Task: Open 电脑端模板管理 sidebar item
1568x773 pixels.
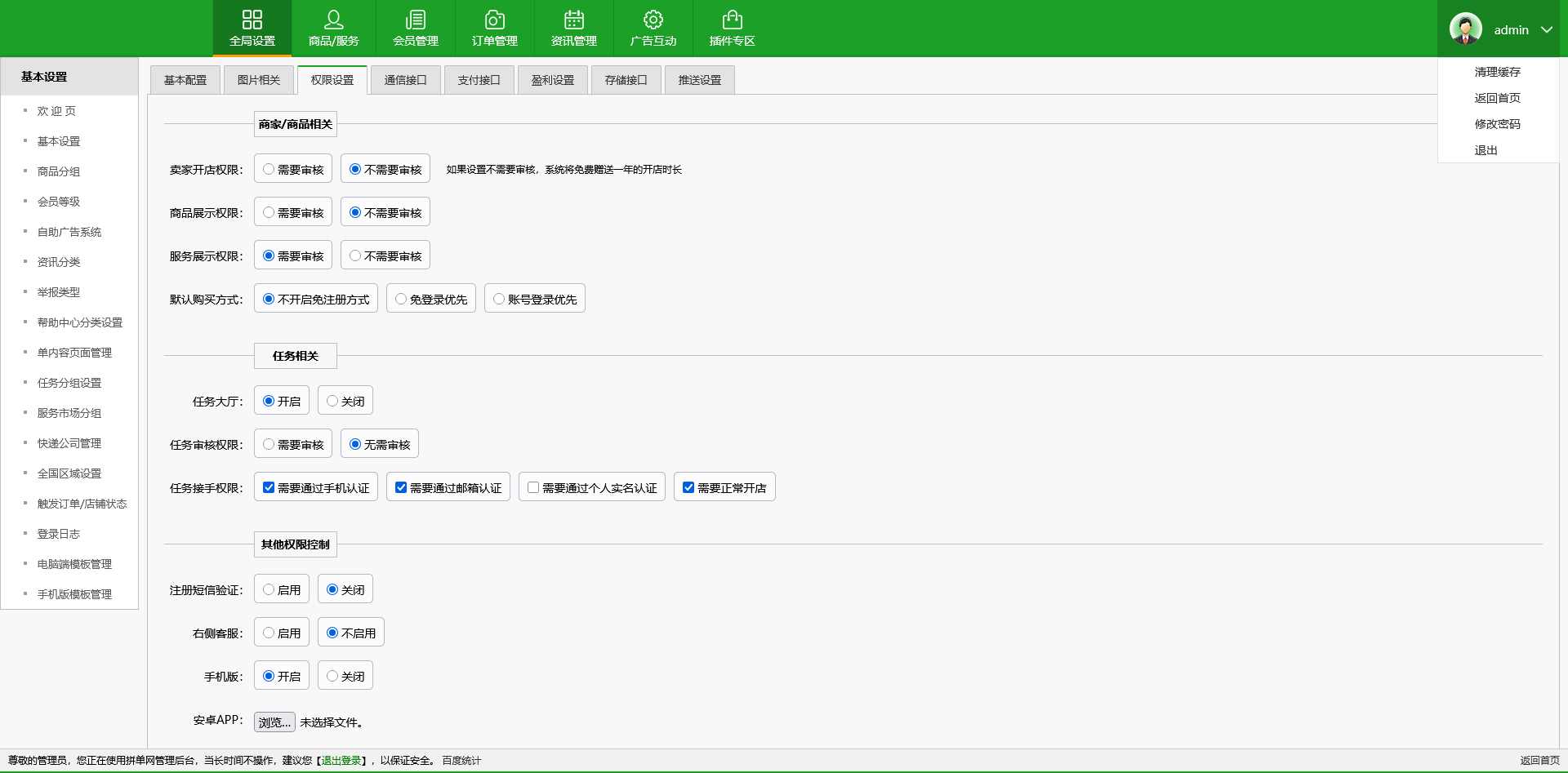Action: [74, 564]
